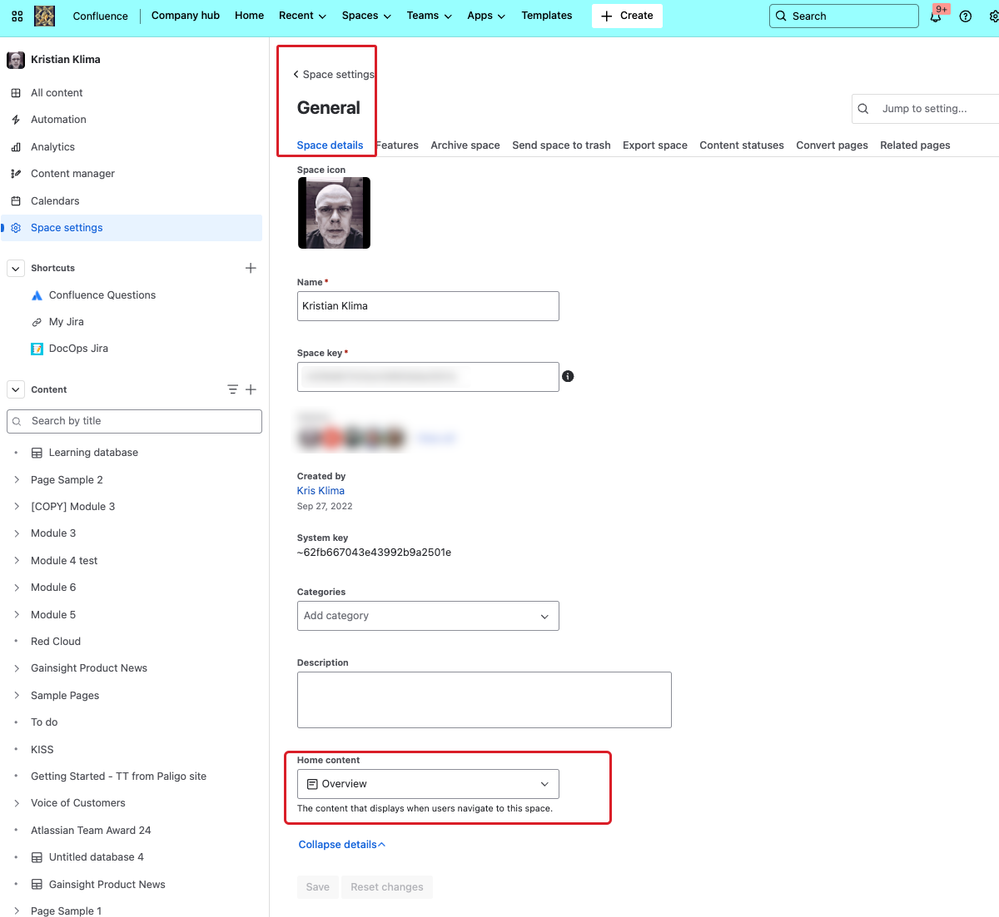Click the Jump to setting search icon

click(x=863, y=109)
